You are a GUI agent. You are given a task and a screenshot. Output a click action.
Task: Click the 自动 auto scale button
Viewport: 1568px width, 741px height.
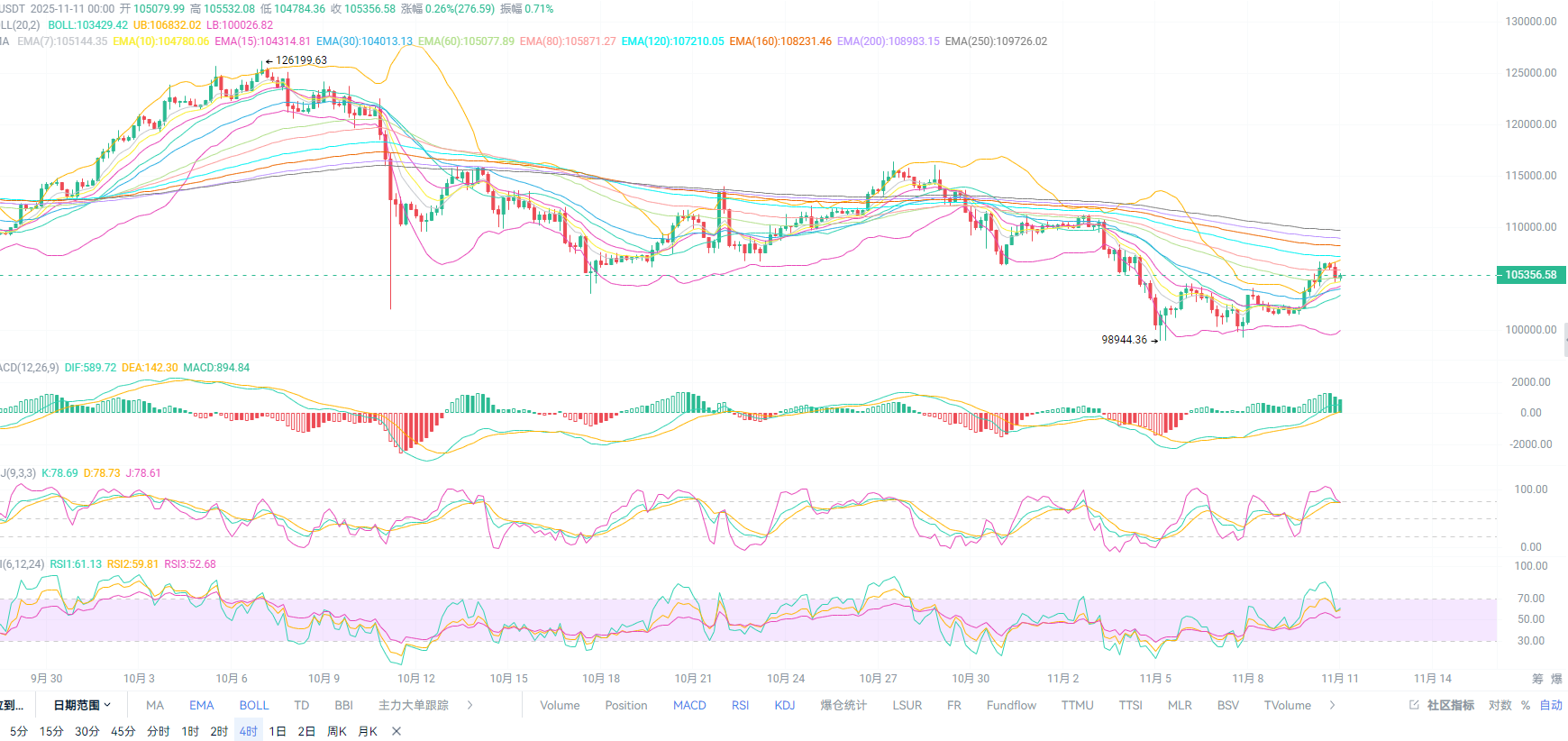(x=1551, y=705)
